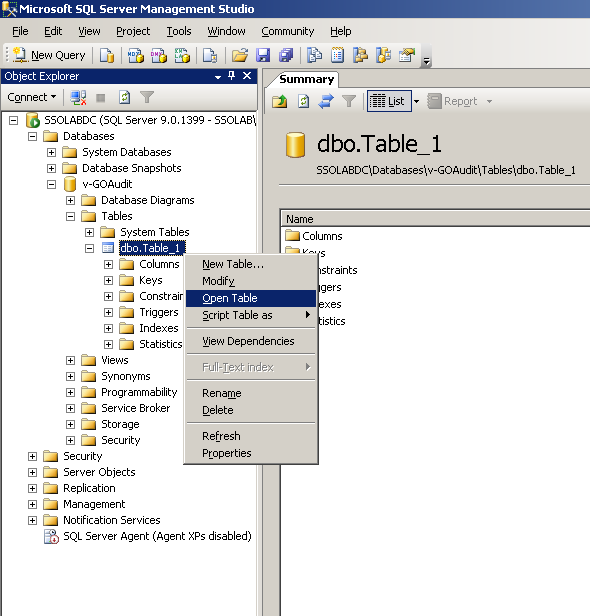Collapse the Databases folder node
Screen dimensions: 590x616
point(33,136)
